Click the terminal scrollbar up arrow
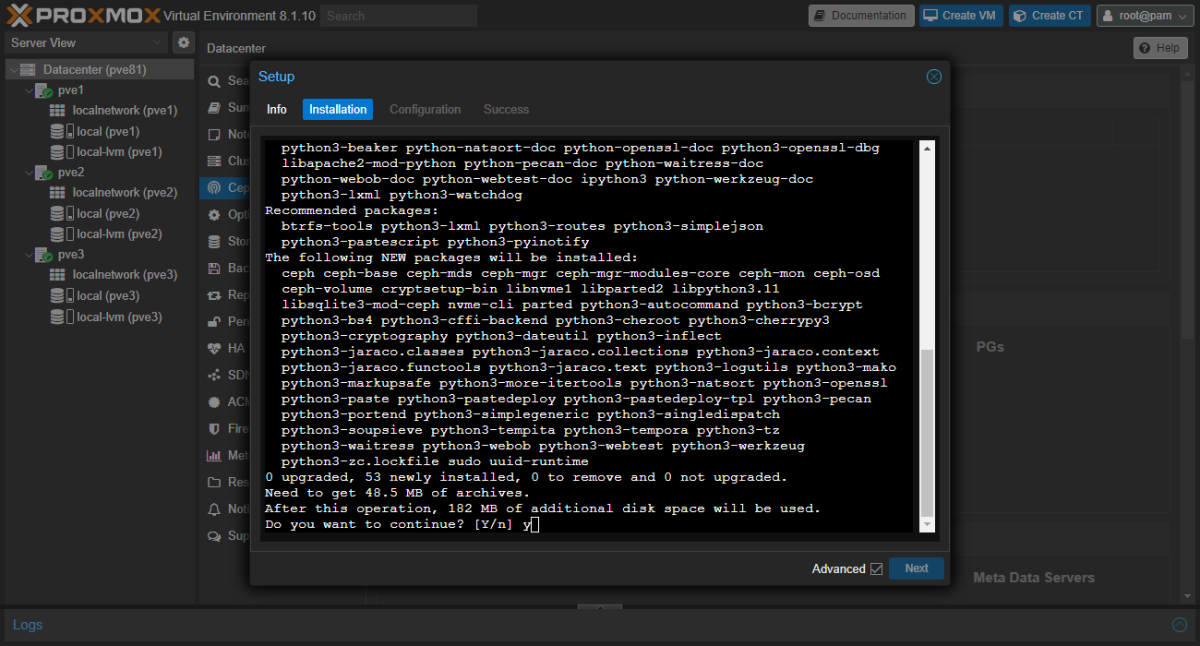Screen dimensions: 1200x646 click(926, 148)
